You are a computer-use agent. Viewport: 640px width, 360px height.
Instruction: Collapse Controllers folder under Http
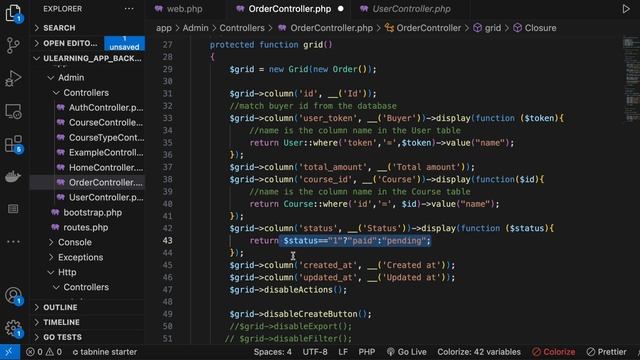pyautogui.click(x=87, y=287)
